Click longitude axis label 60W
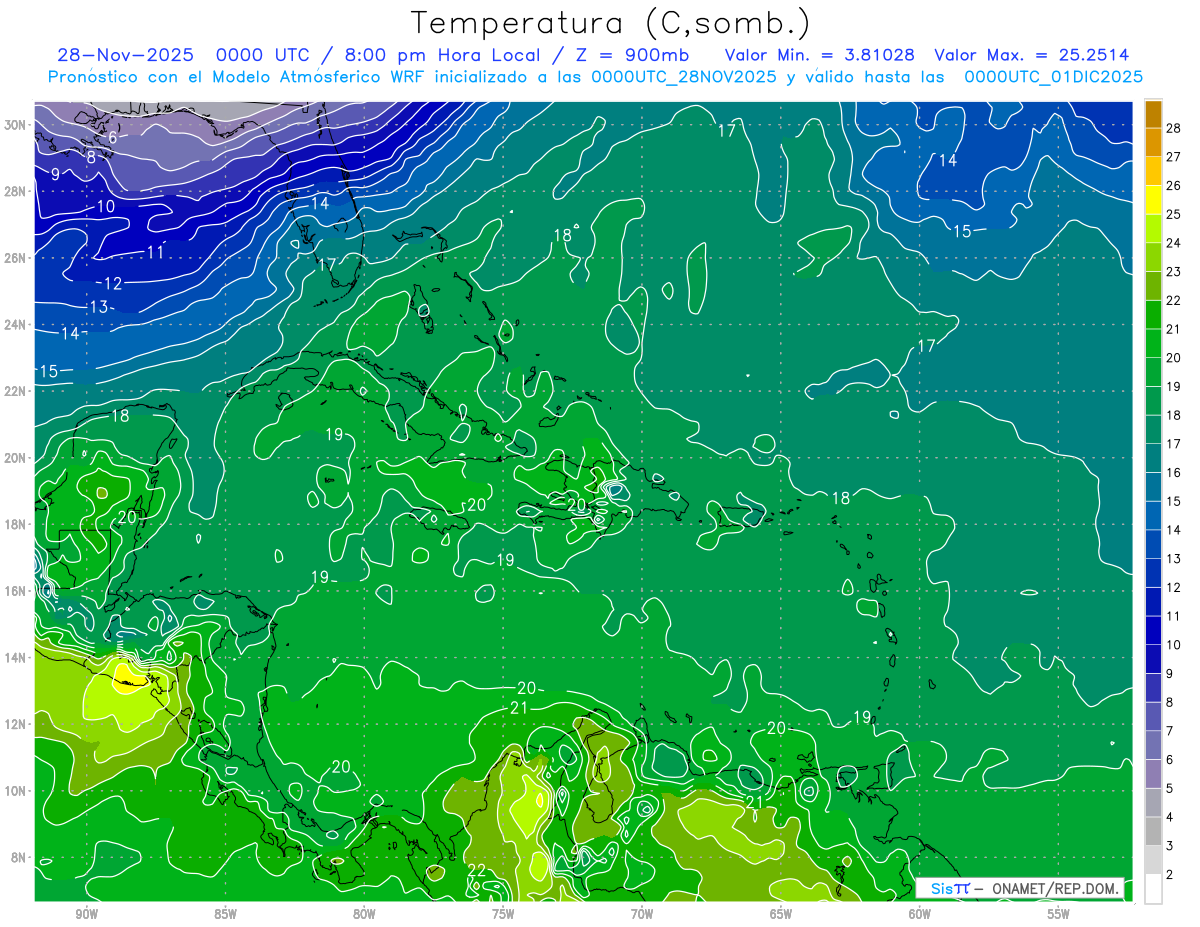This screenshot has width=1200, height=927. point(920,914)
